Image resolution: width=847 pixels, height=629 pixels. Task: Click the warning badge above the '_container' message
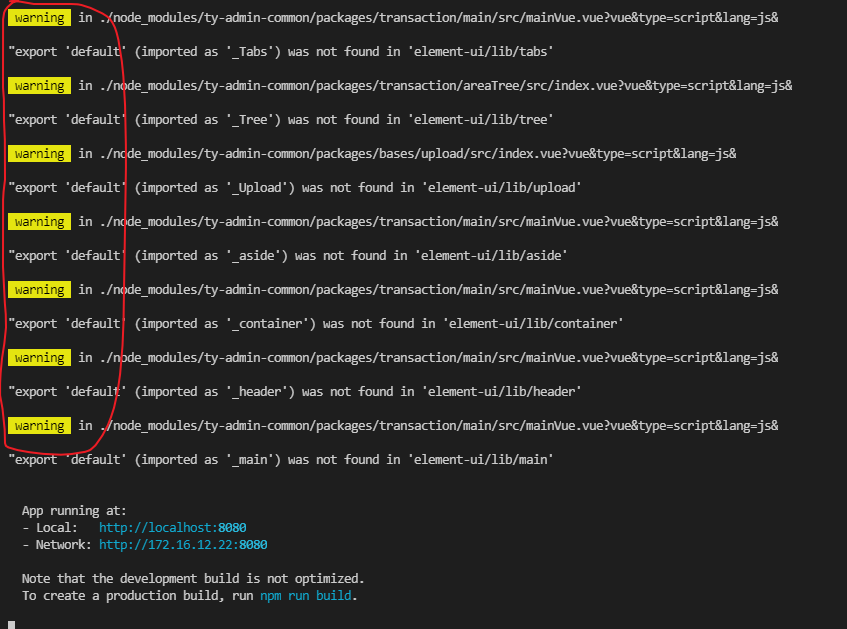(x=39, y=290)
